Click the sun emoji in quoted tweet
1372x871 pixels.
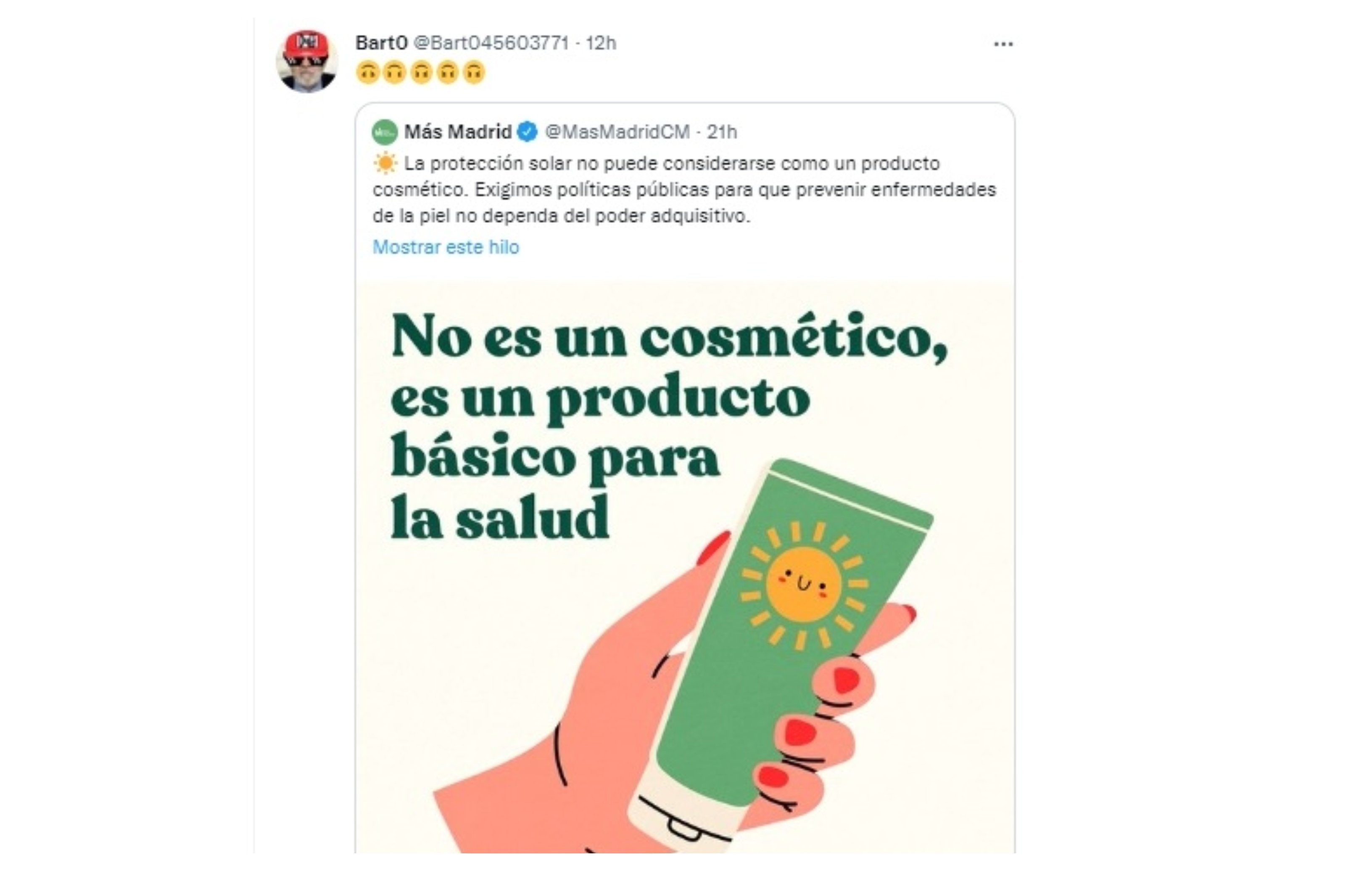pos(385,164)
